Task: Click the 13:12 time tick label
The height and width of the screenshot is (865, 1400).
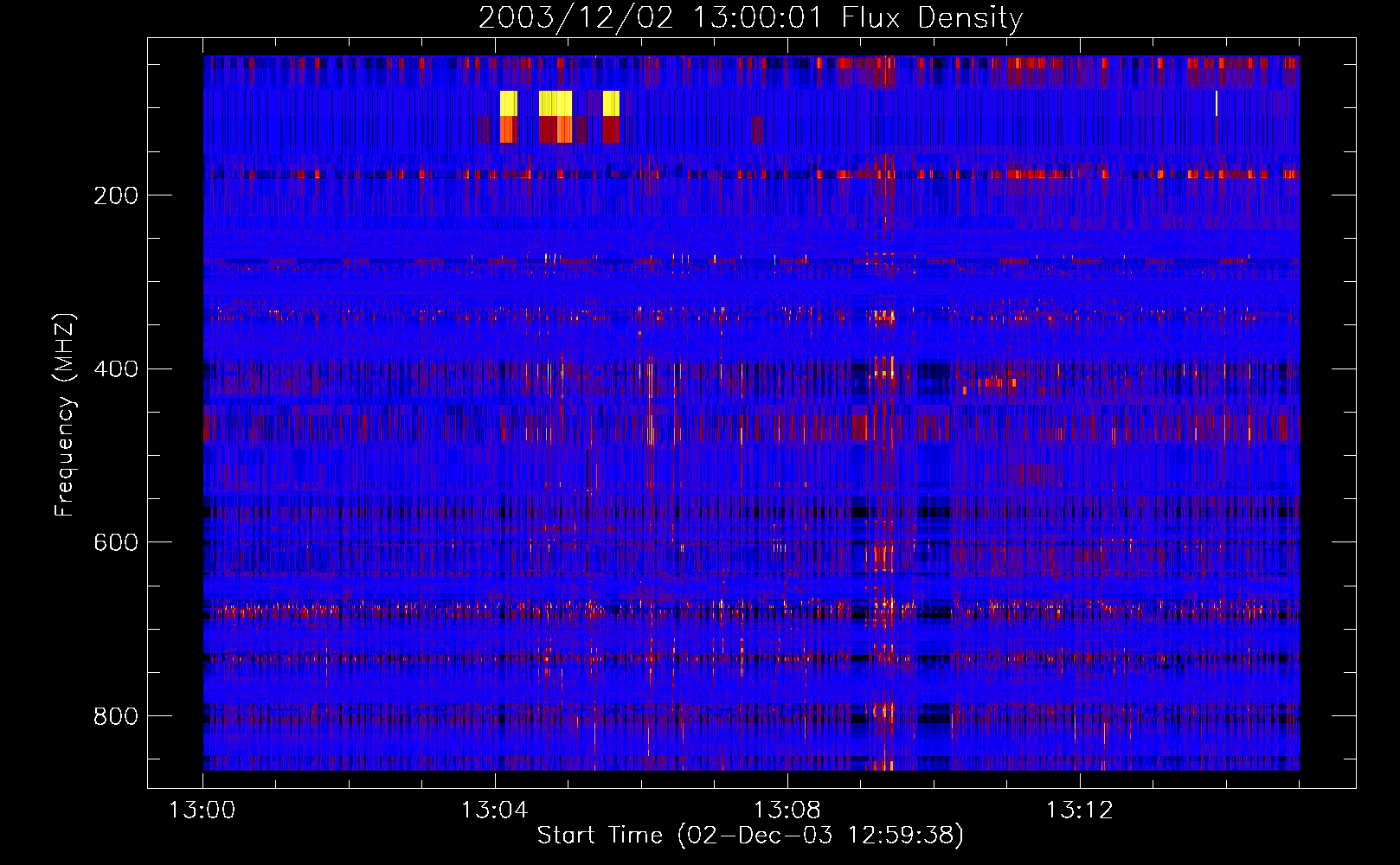Action: pos(1080,811)
